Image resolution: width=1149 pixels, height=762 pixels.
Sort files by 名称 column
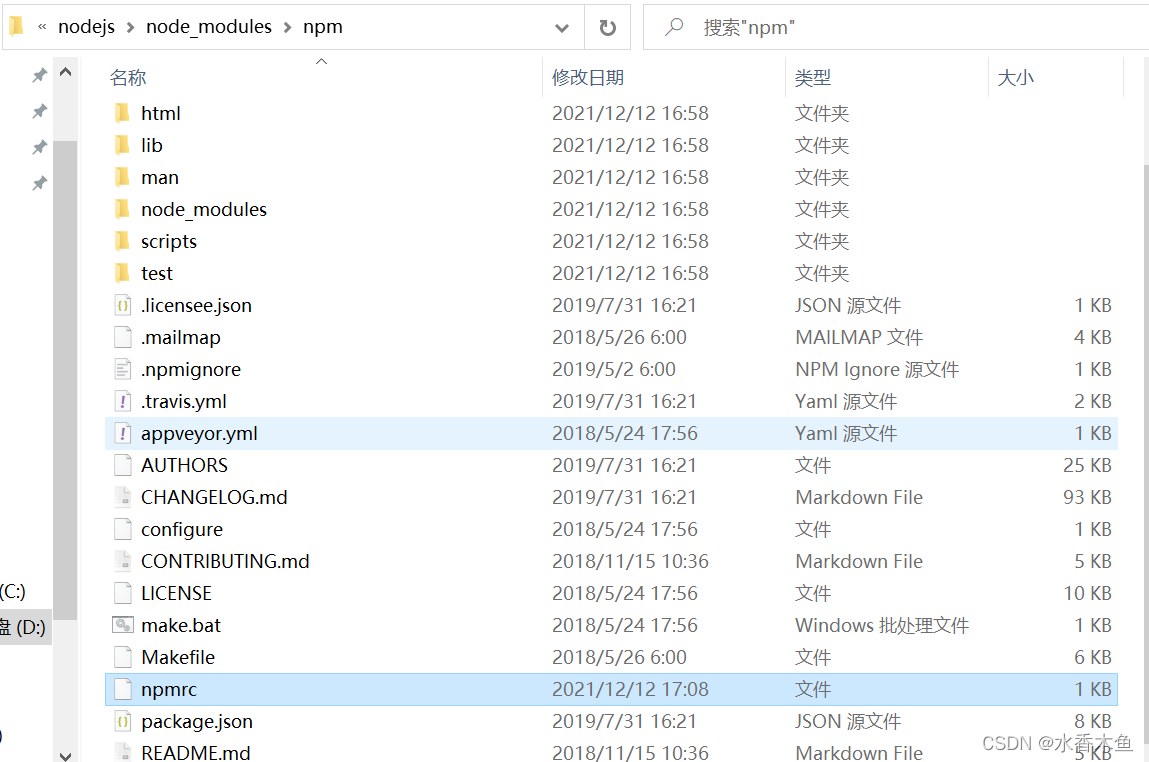point(128,78)
